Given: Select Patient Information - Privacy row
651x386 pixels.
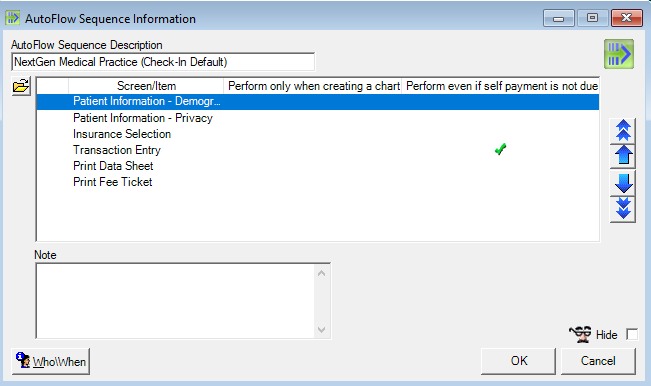Looking at the screenshot, I should 318,118.
